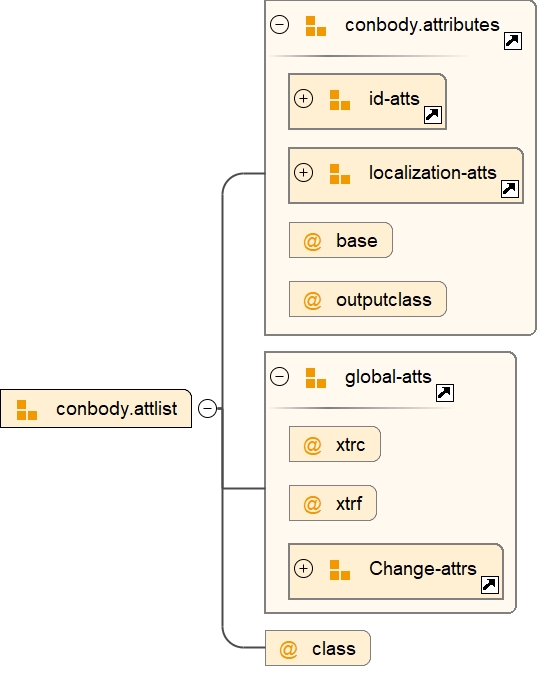Select the xtrc attribute label
This screenshot has width=538, height=674.
click(x=351, y=444)
